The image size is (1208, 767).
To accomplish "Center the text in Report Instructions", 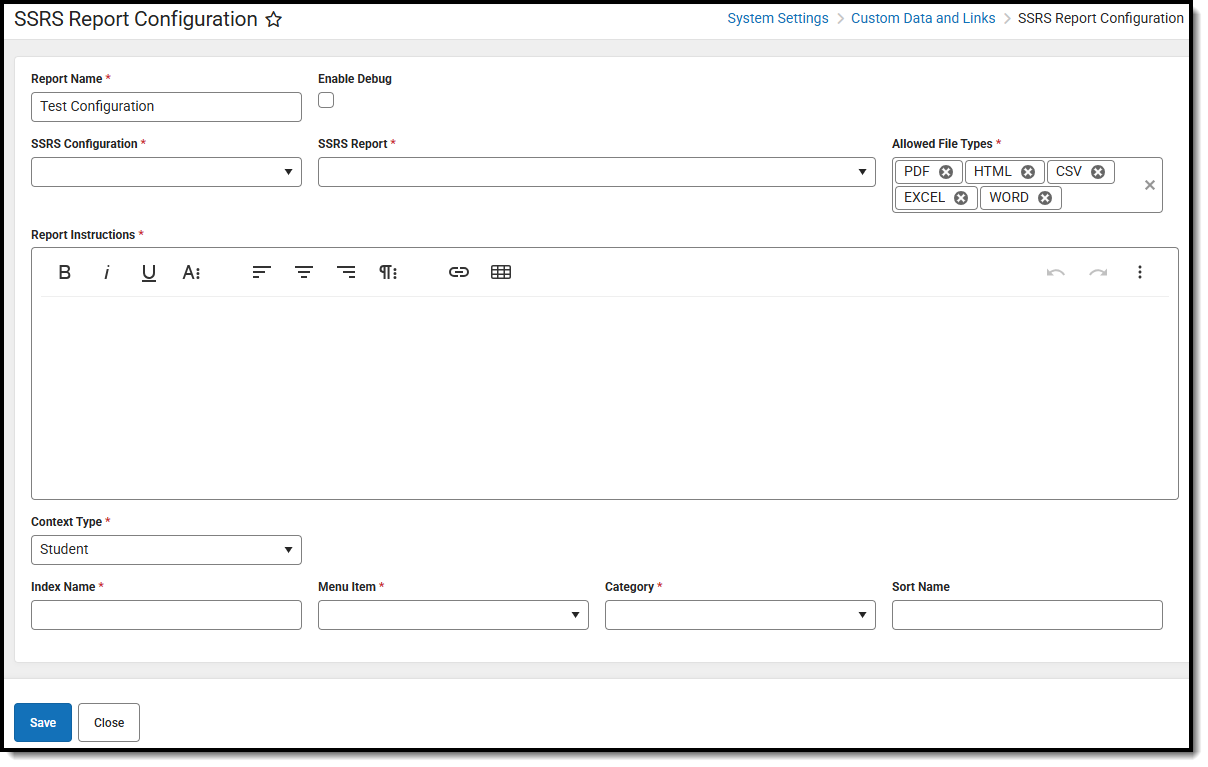I will tap(303, 272).
